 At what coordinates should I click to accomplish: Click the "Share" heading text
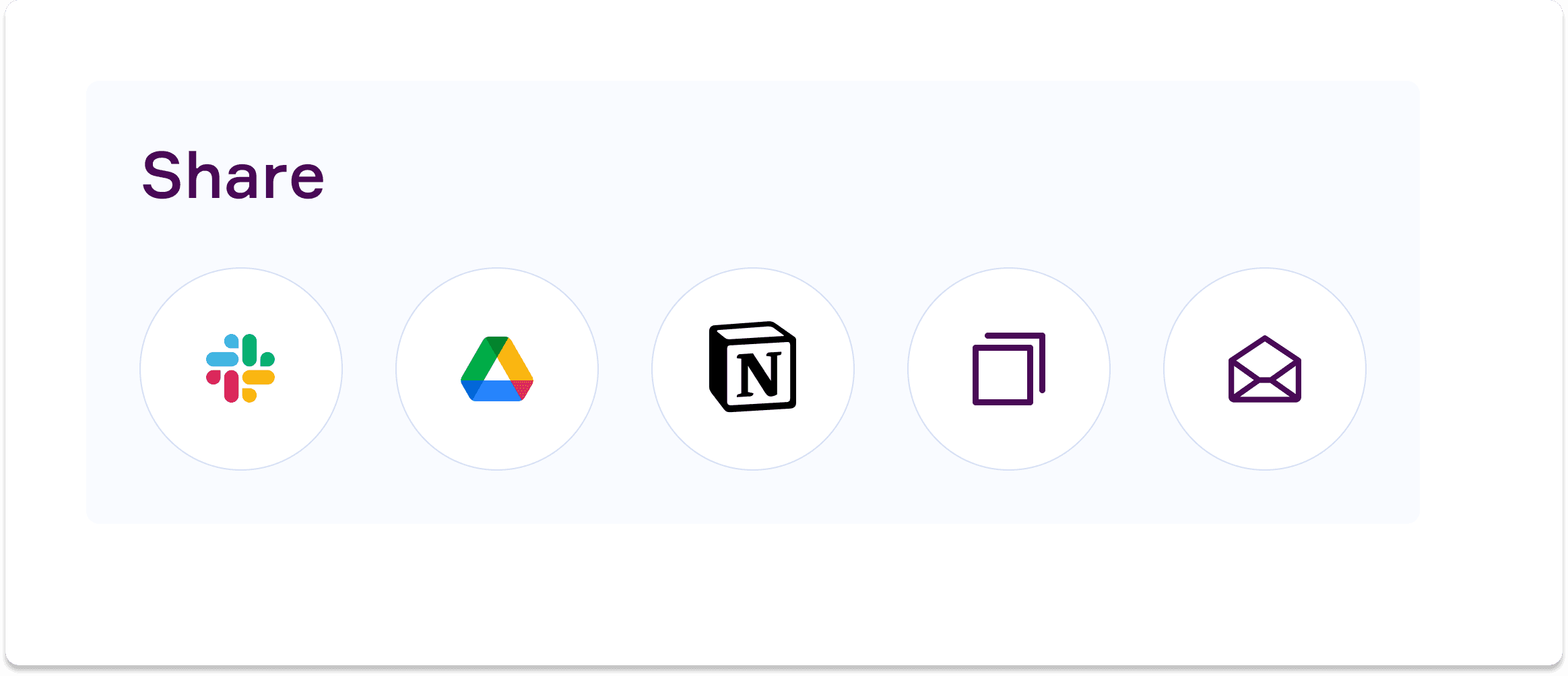[x=233, y=176]
